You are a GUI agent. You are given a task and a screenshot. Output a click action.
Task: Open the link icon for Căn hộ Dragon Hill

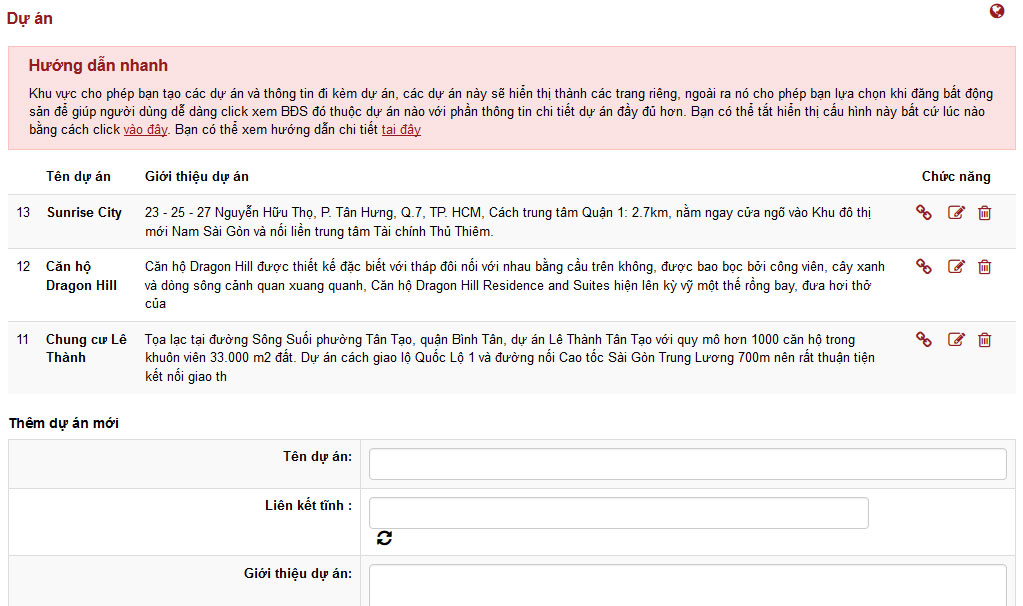pos(924,267)
